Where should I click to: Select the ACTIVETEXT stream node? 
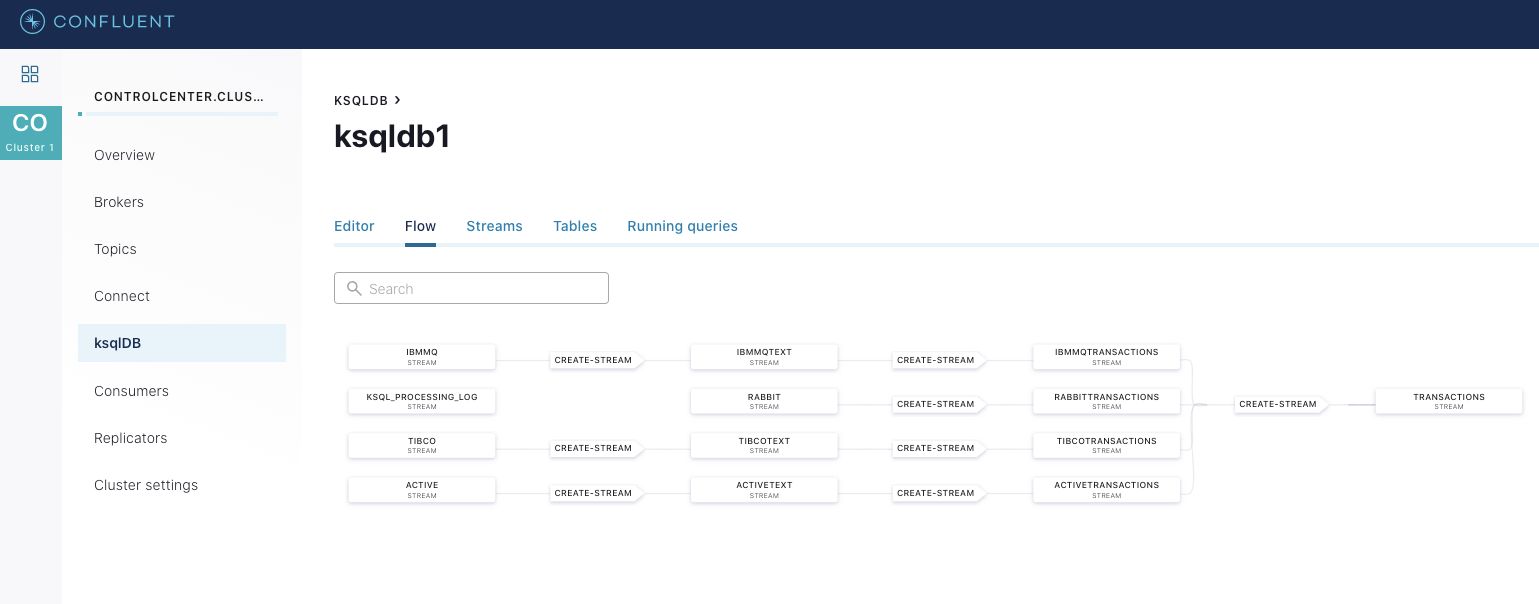tap(764, 489)
